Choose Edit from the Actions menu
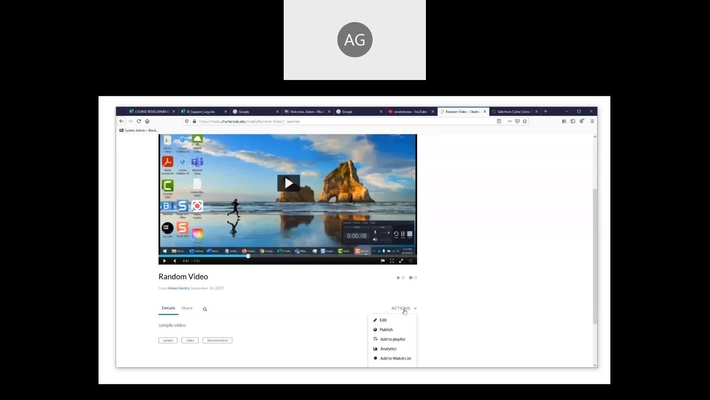Viewport: 710px width, 400px height. coord(383,320)
